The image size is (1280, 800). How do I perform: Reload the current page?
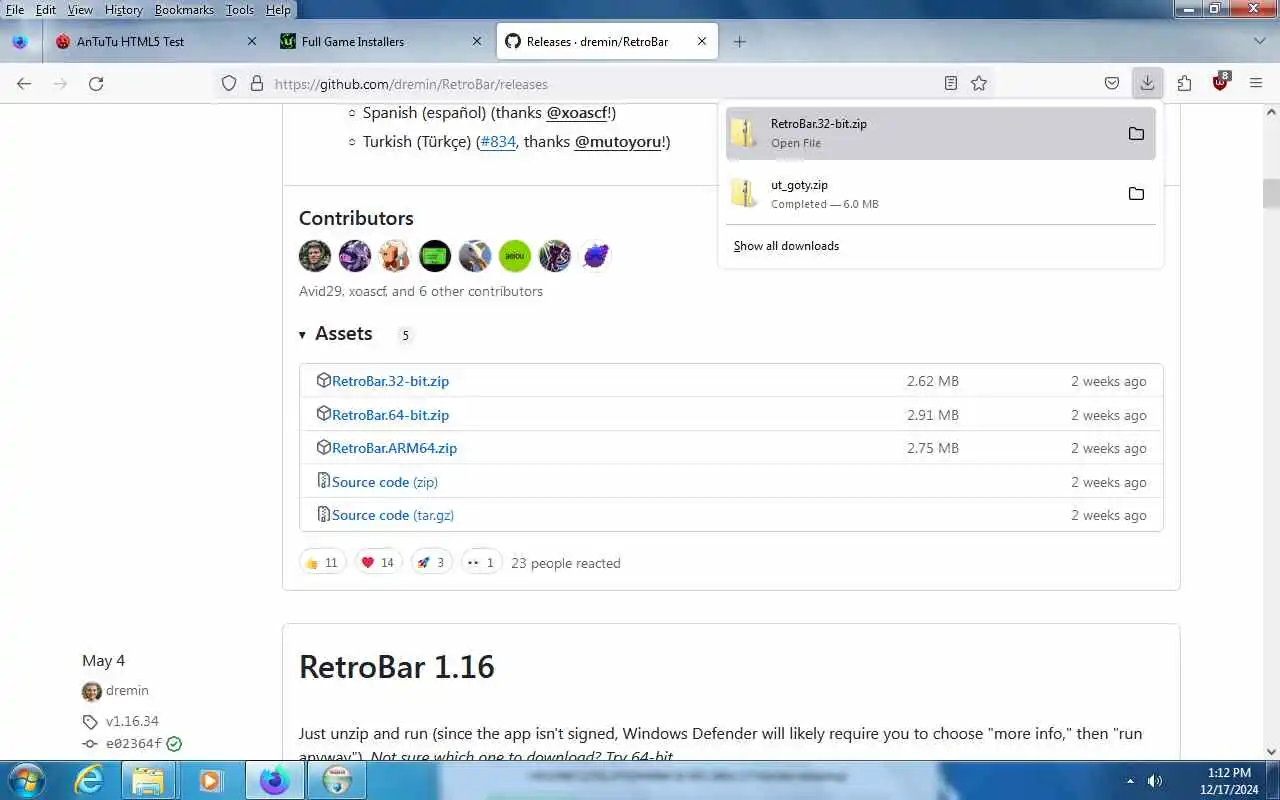[96, 84]
